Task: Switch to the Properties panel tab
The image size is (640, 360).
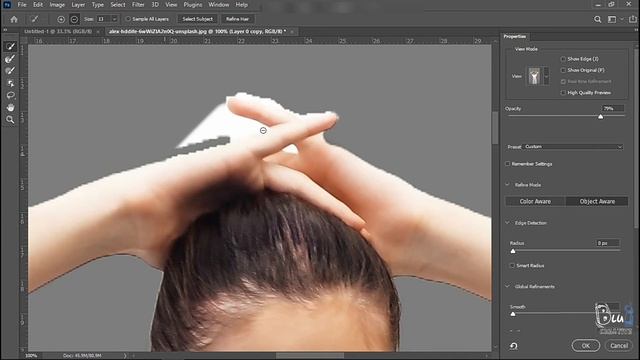Action: (515, 36)
